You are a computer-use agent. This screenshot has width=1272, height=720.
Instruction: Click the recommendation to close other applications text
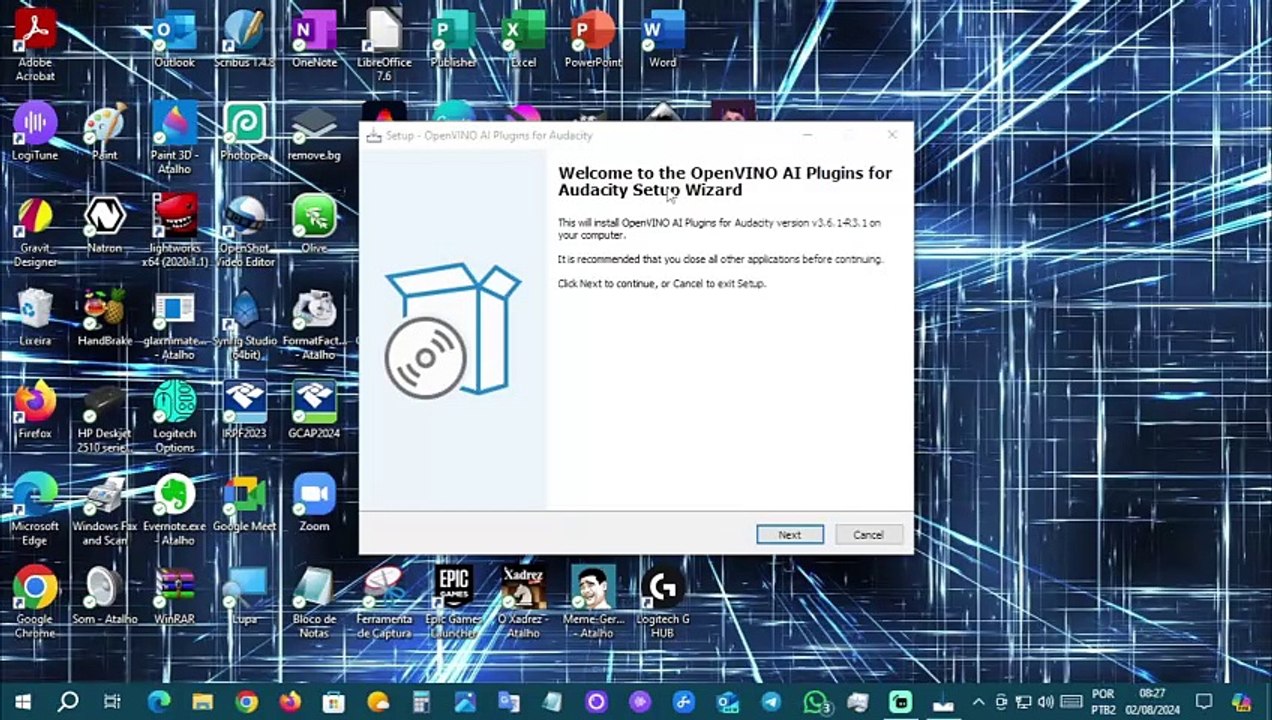point(720,259)
